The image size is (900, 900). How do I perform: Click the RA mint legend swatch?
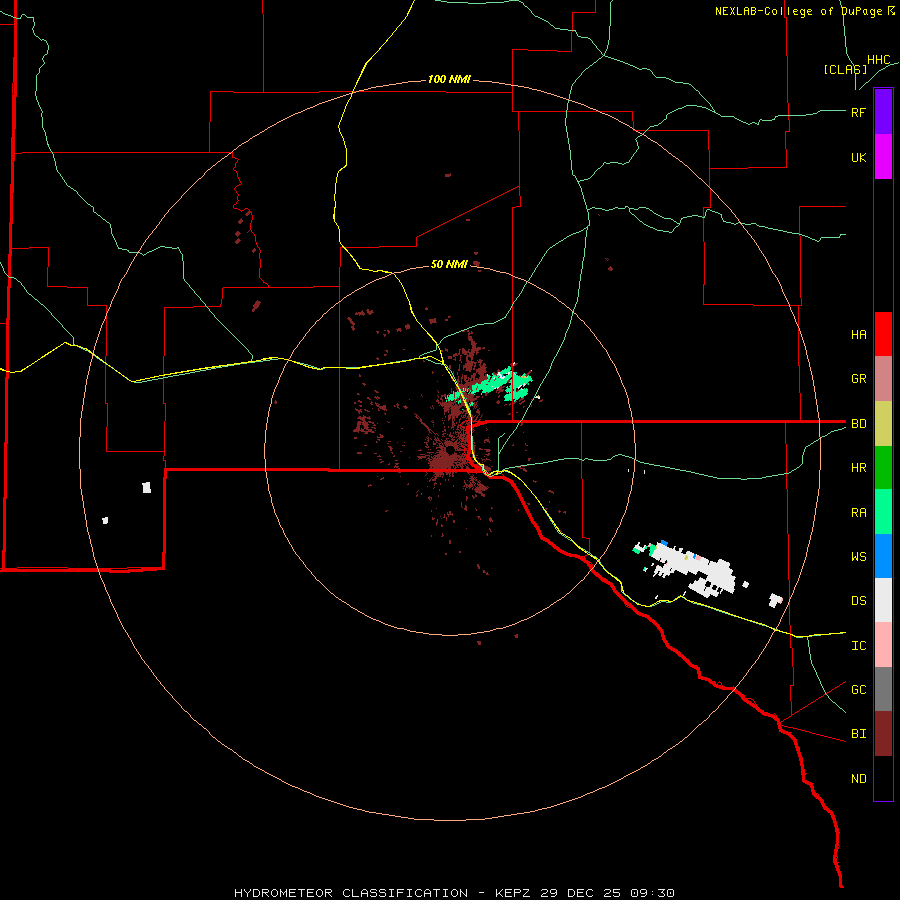(883, 512)
